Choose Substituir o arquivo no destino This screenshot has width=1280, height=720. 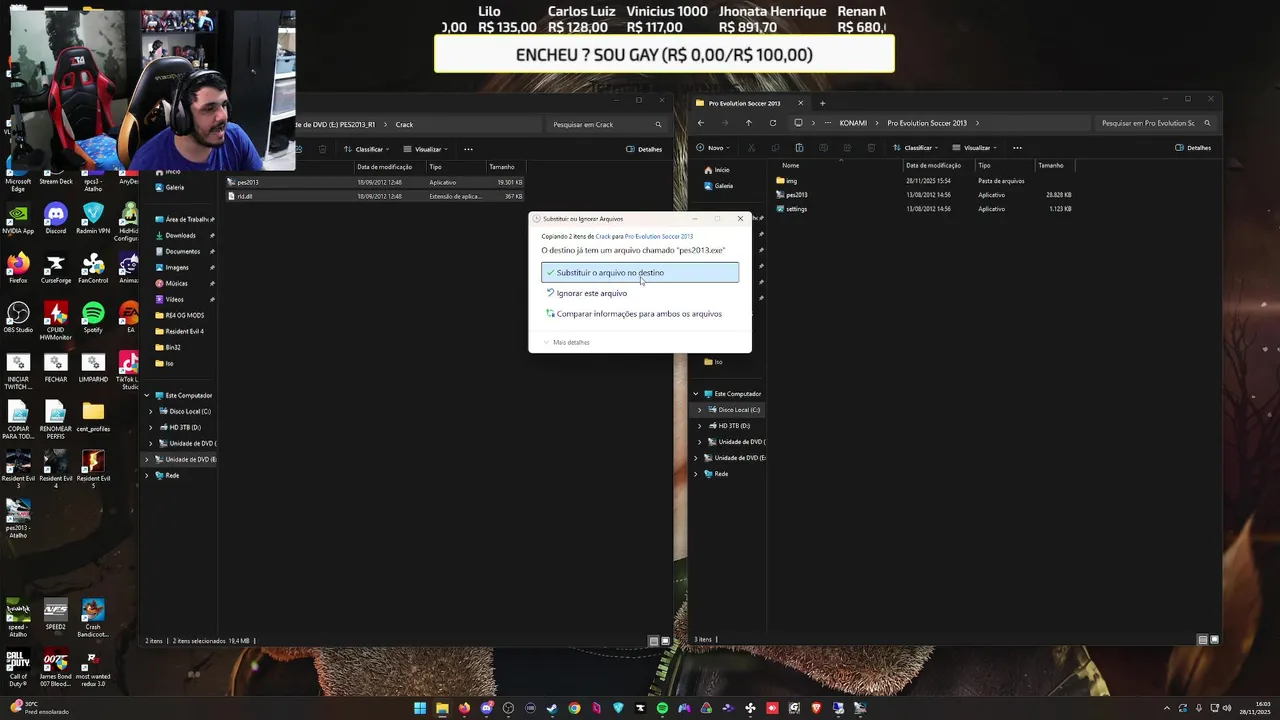(640, 272)
